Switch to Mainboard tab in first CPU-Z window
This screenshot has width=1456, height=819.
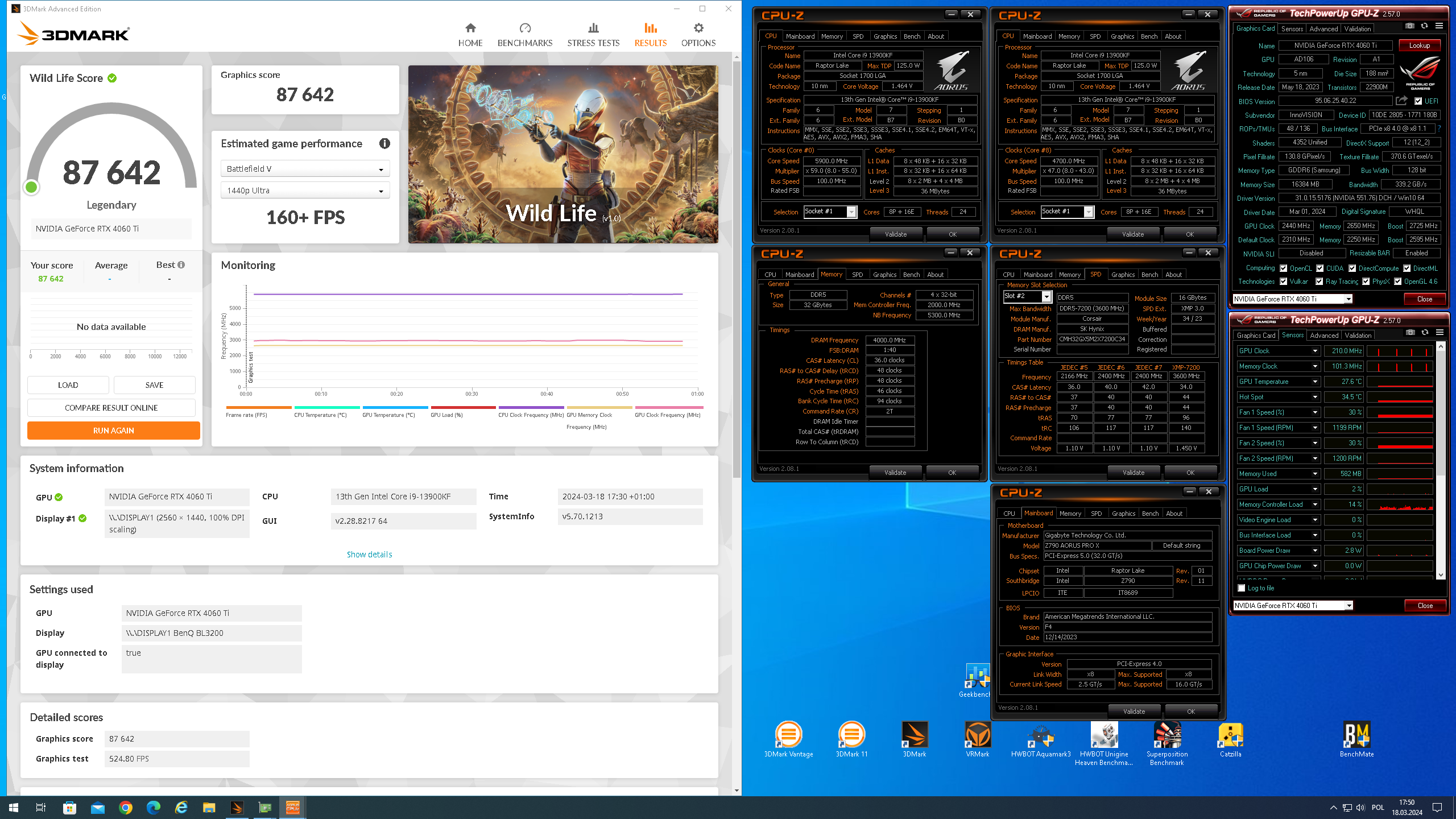(800, 36)
